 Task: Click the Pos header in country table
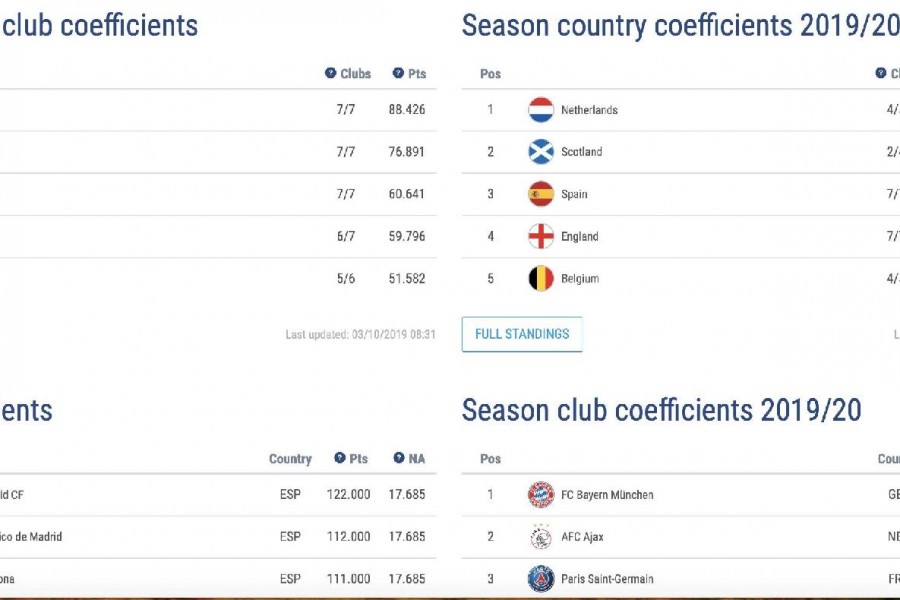490,73
